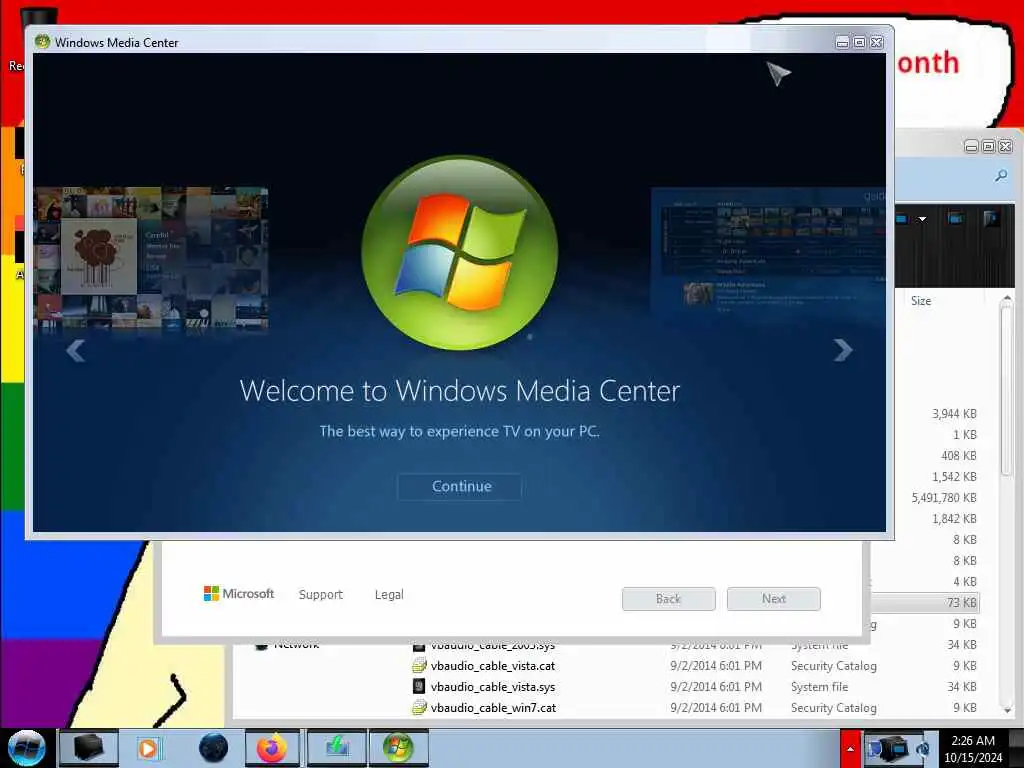Click the Next button in installer
Viewport: 1024px width, 768px height.
pyautogui.click(x=774, y=599)
